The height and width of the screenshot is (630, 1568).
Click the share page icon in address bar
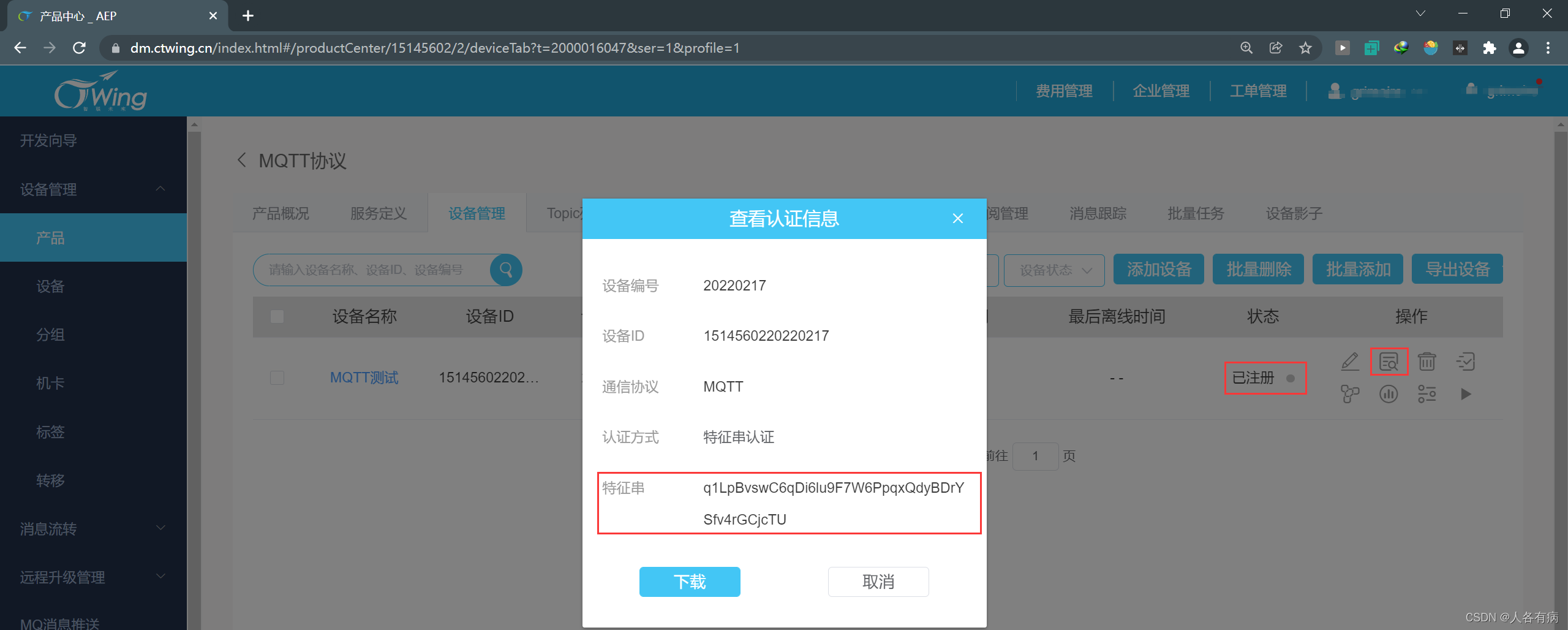[1276, 48]
